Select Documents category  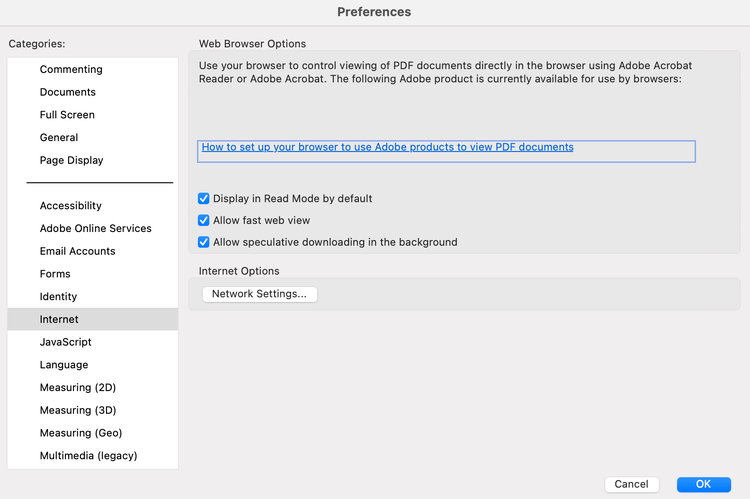68,92
